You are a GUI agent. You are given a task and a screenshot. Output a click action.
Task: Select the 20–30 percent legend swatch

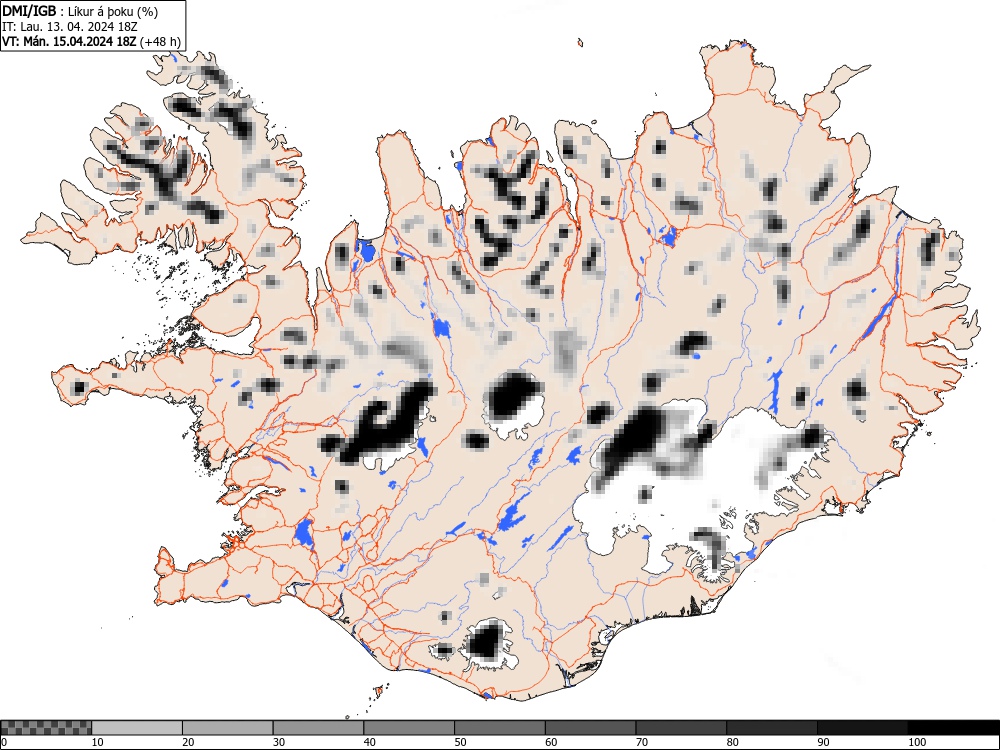(x=228, y=728)
